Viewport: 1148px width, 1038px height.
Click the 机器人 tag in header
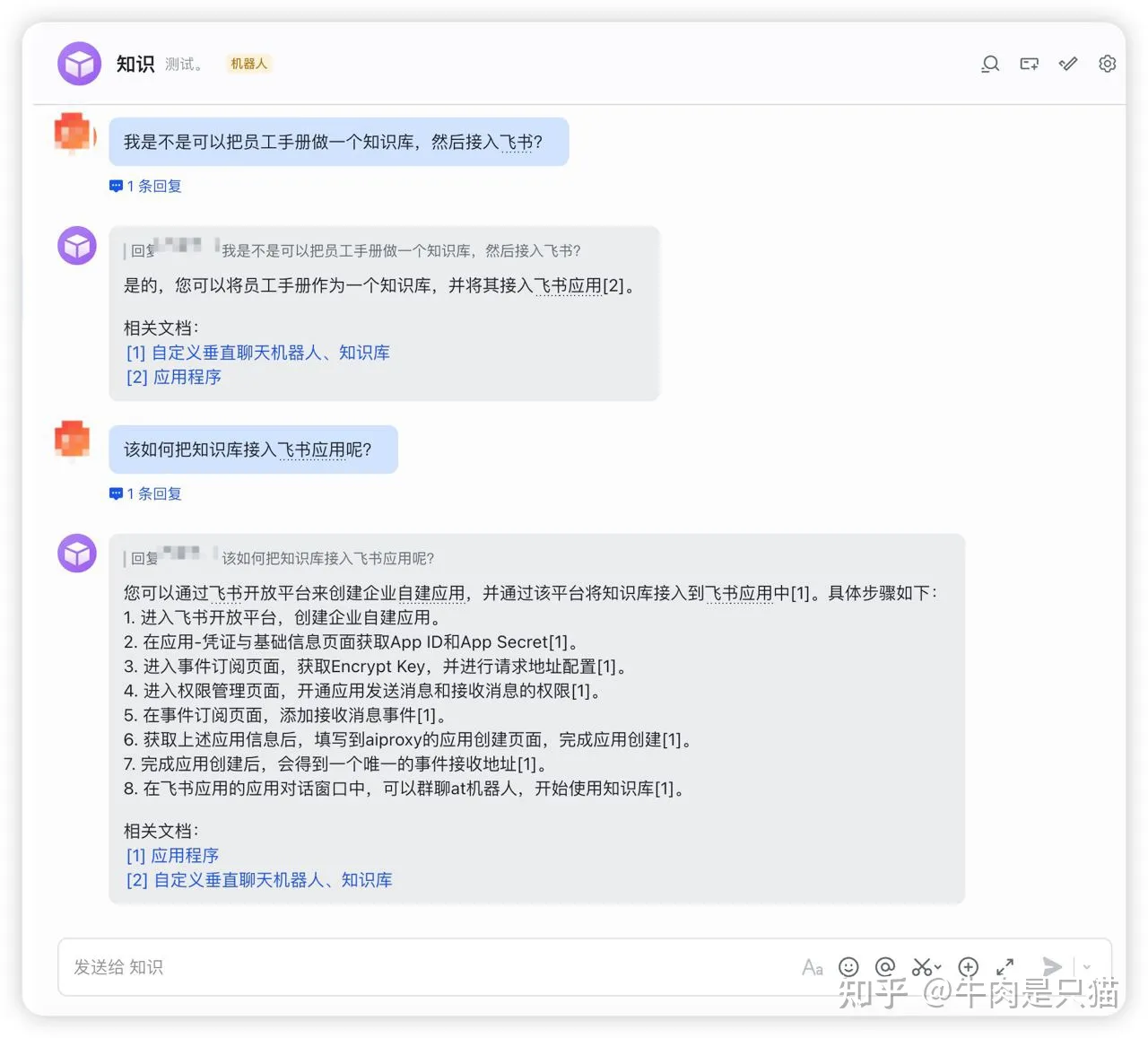248,64
